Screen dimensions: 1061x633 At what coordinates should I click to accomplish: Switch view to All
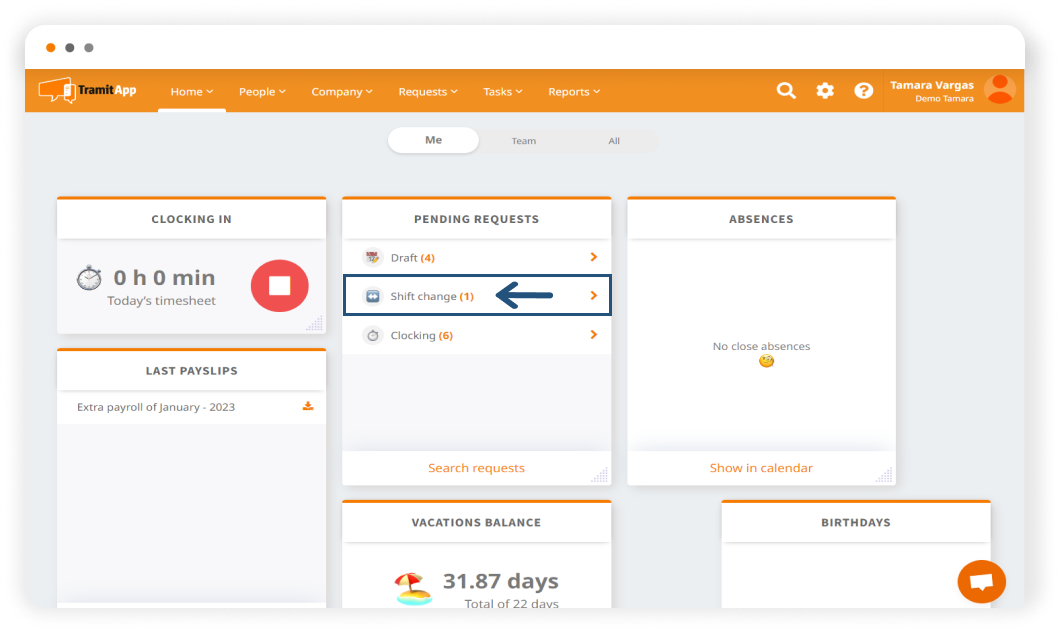(614, 141)
